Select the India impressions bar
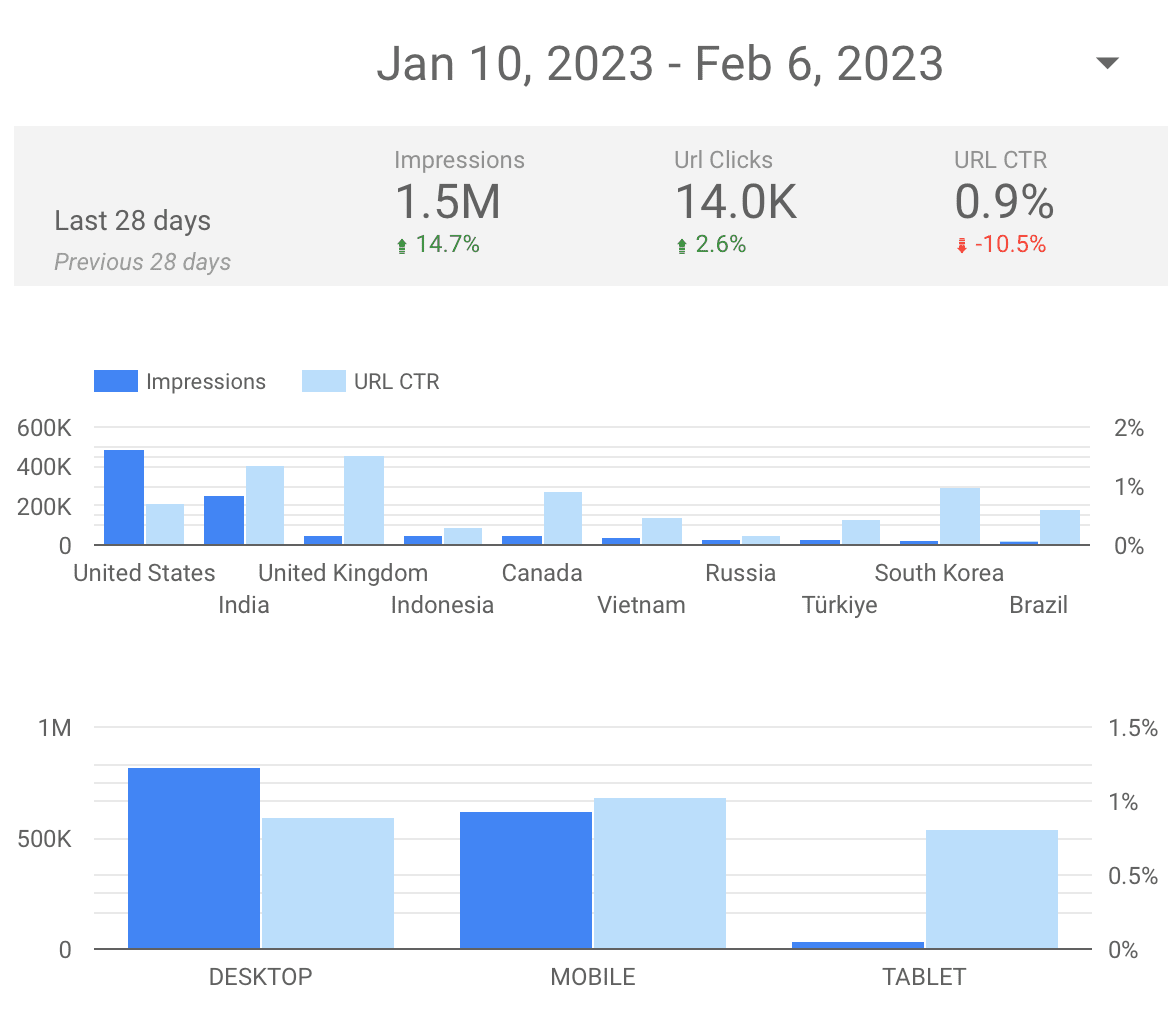This screenshot has height=1024, width=1168. (x=224, y=520)
